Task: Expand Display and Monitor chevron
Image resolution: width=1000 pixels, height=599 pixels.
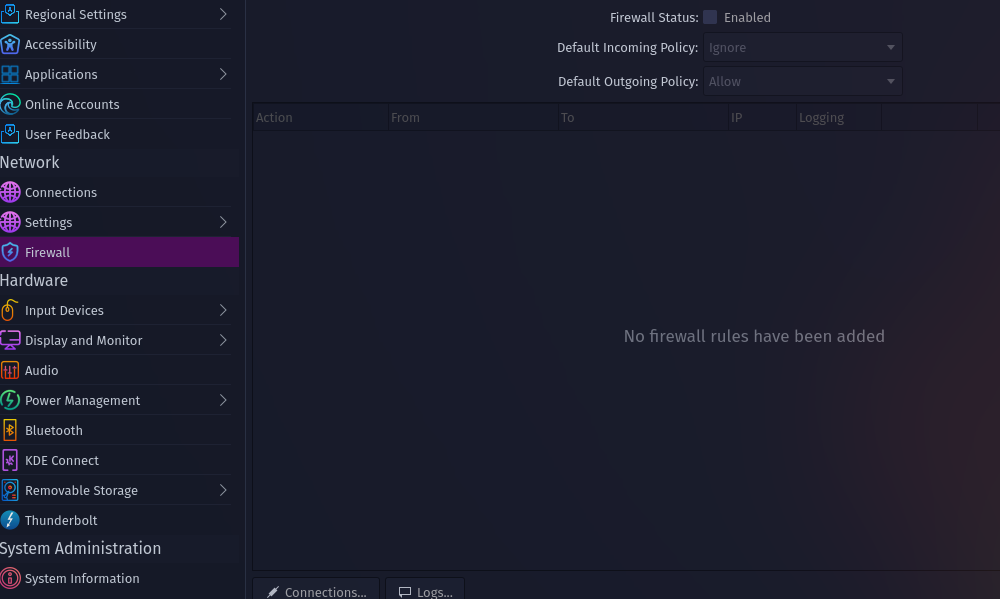Action: 223,340
